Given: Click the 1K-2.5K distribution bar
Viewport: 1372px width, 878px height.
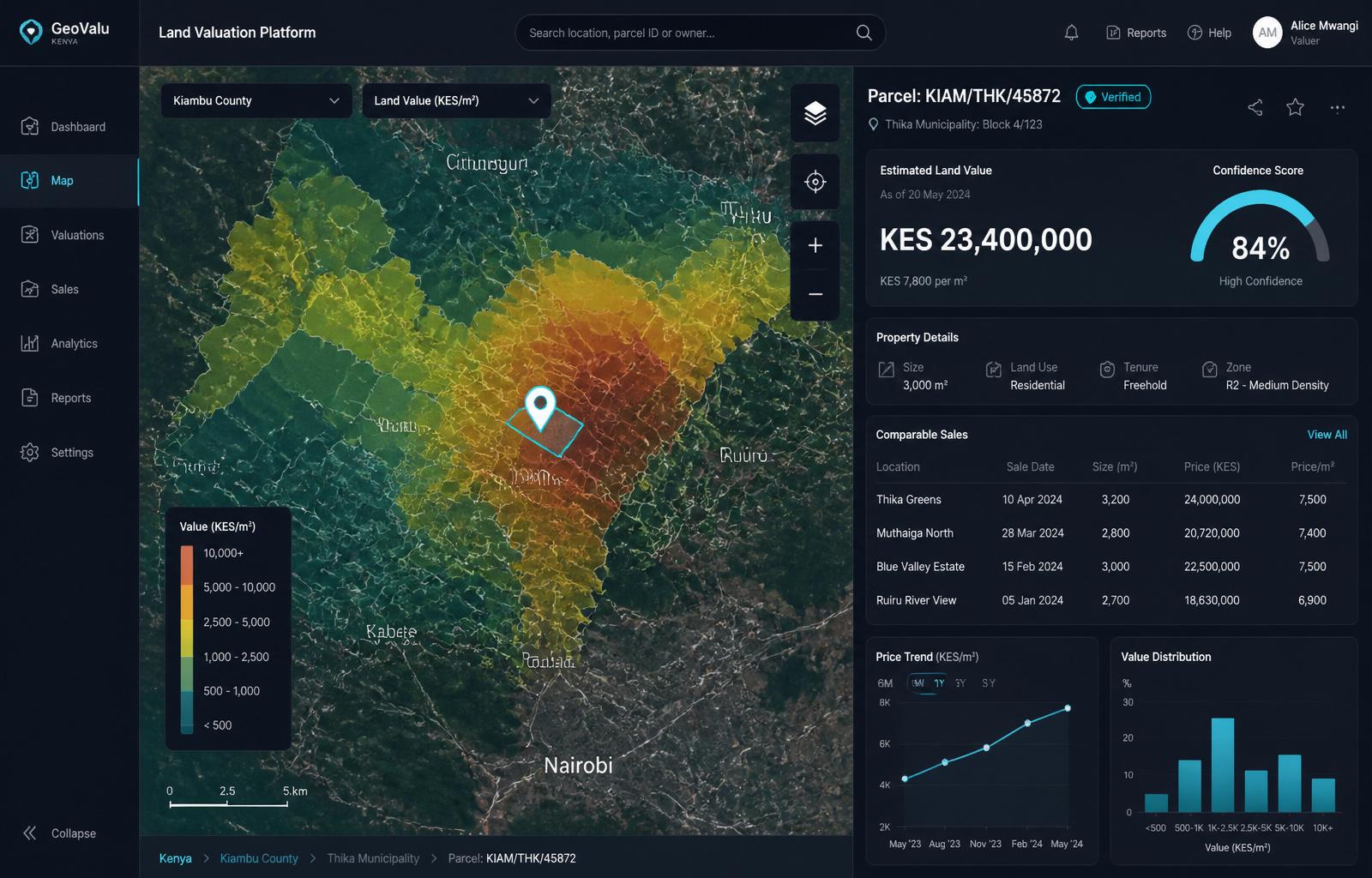Looking at the screenshot, I should point(1223,766).
